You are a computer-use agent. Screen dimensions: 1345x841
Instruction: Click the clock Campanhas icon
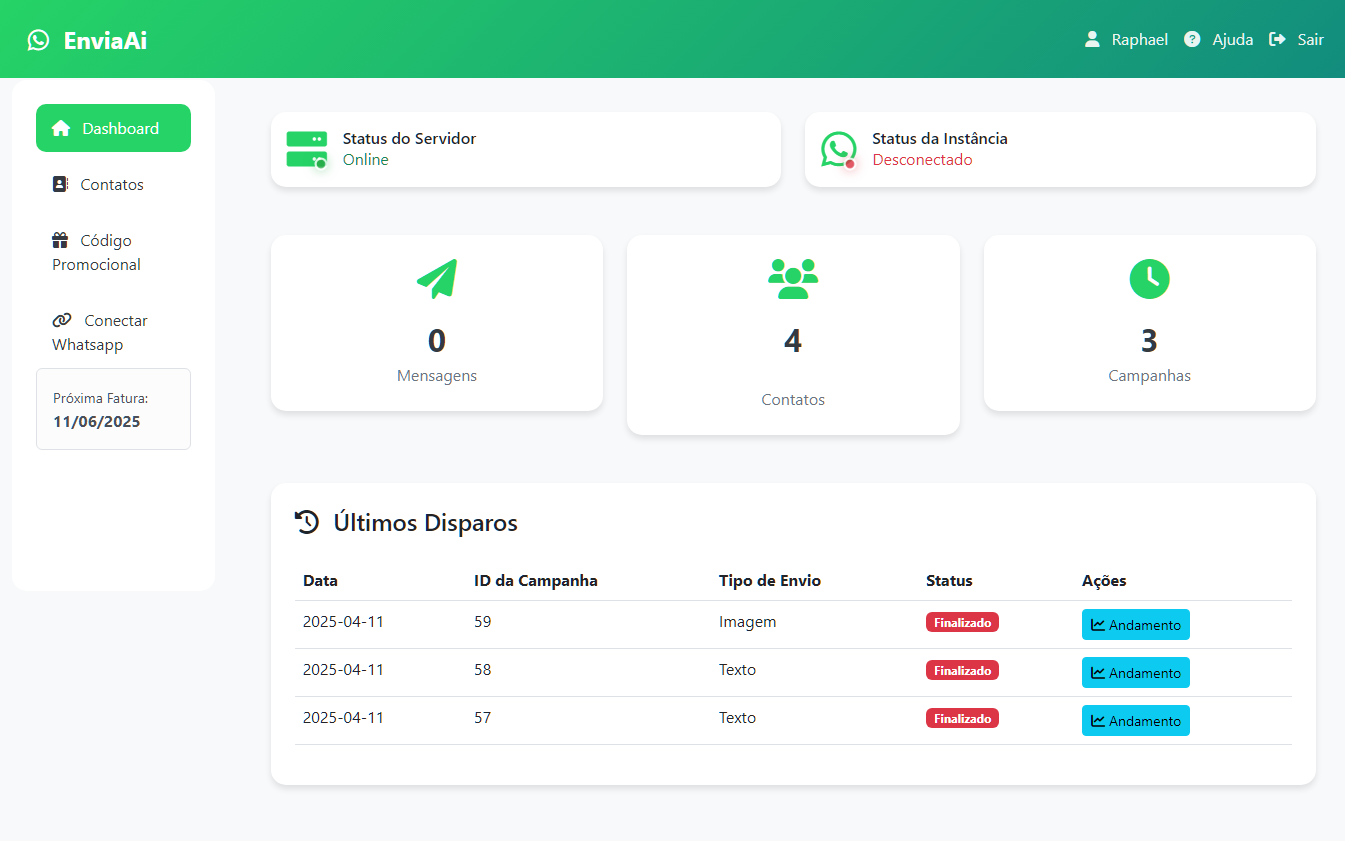coord(1149,279)
